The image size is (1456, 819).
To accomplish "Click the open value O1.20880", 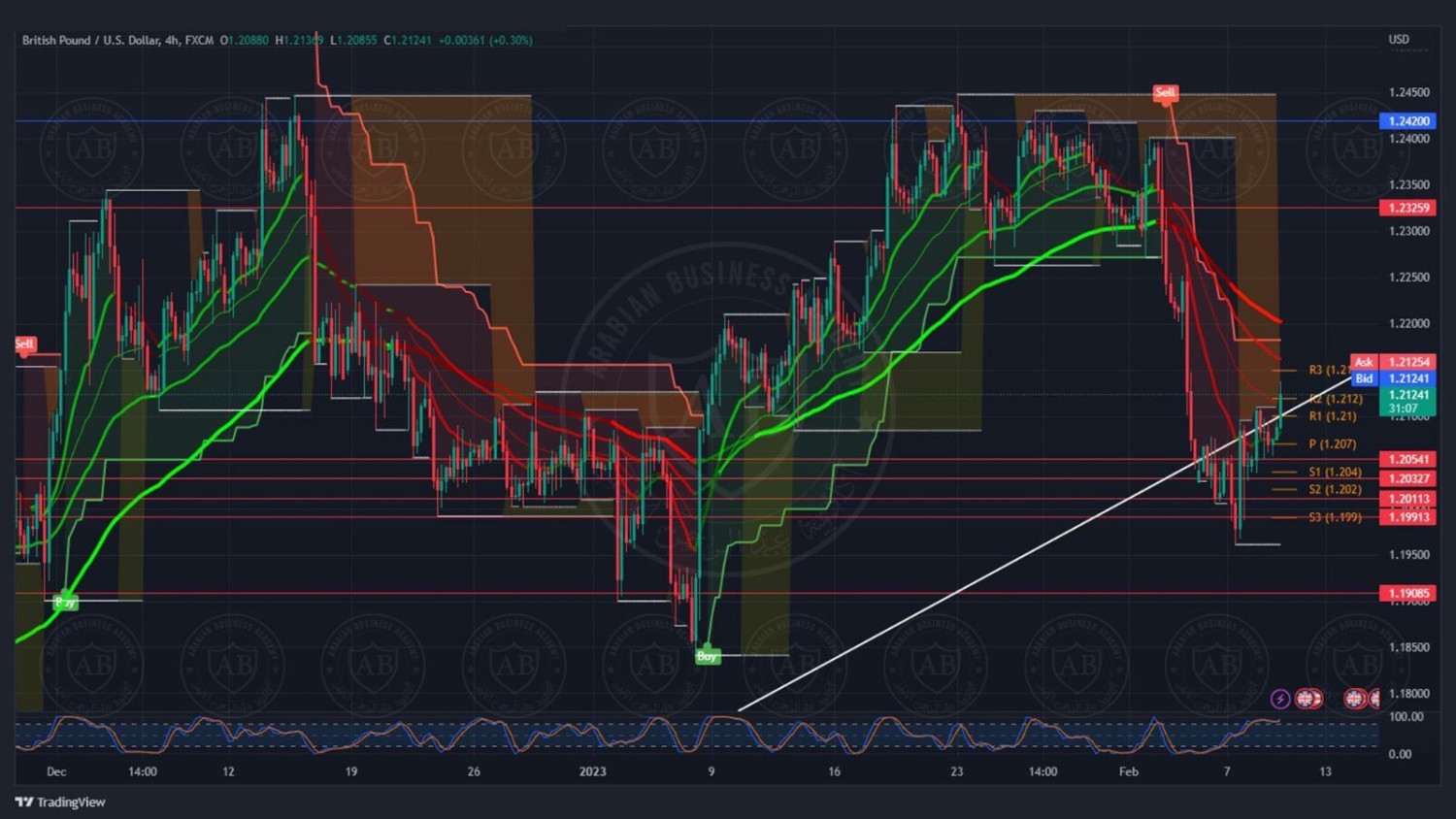I will (x=245, y=40).
